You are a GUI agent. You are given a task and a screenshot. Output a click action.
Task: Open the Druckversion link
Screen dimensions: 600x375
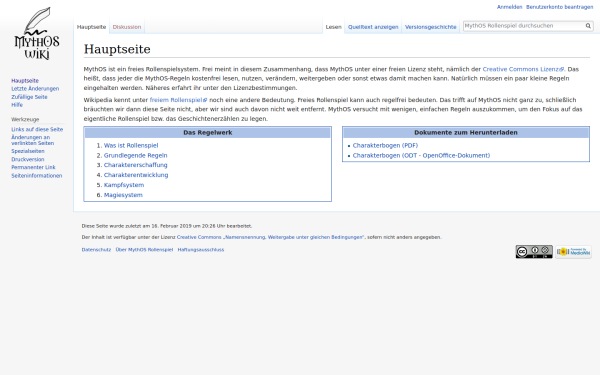[28, 159]
